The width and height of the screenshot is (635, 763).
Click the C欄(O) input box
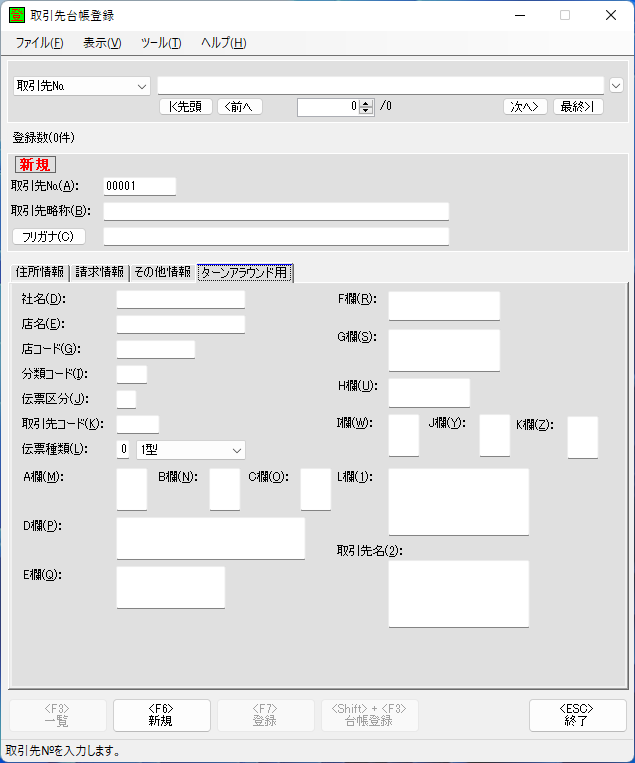[316, 490]
